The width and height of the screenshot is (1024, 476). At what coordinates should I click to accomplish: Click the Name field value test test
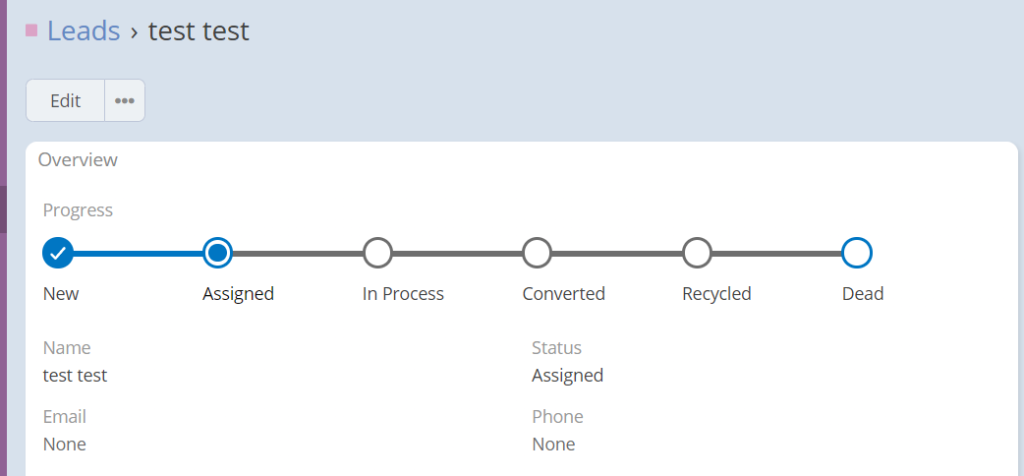point(75,376)
